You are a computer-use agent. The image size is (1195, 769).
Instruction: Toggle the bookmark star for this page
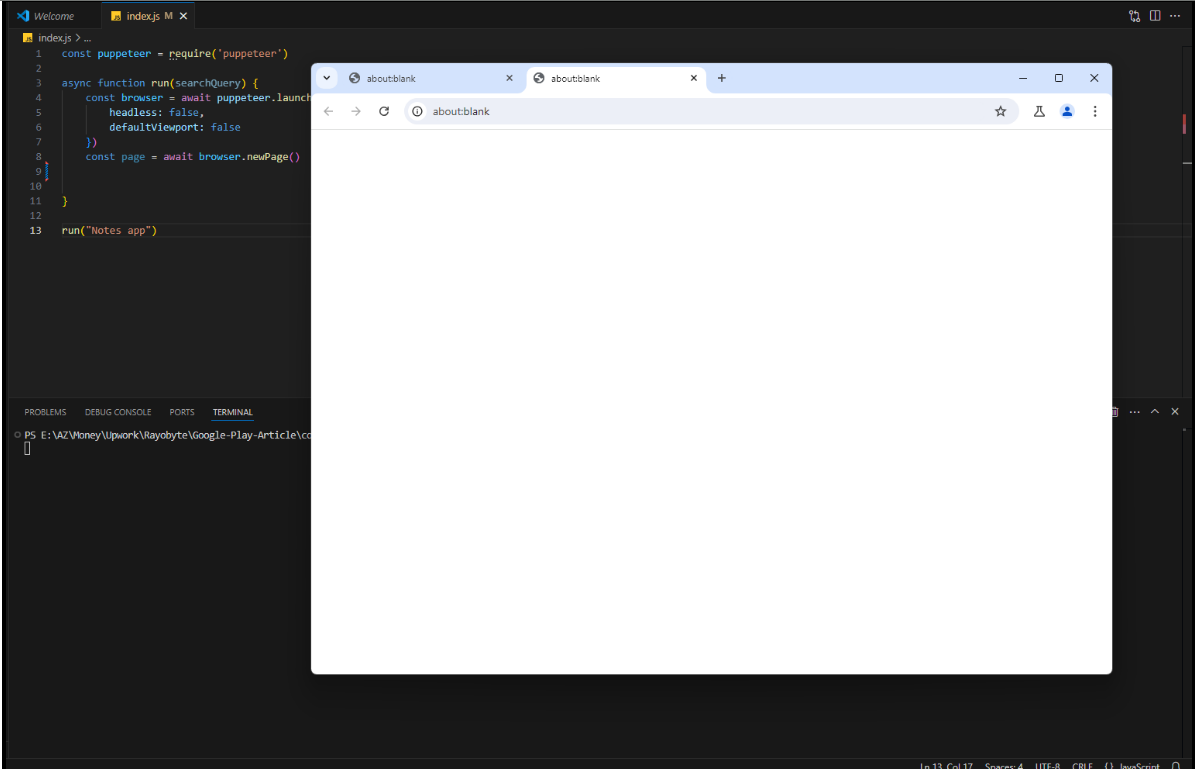tap(1001, 111)
